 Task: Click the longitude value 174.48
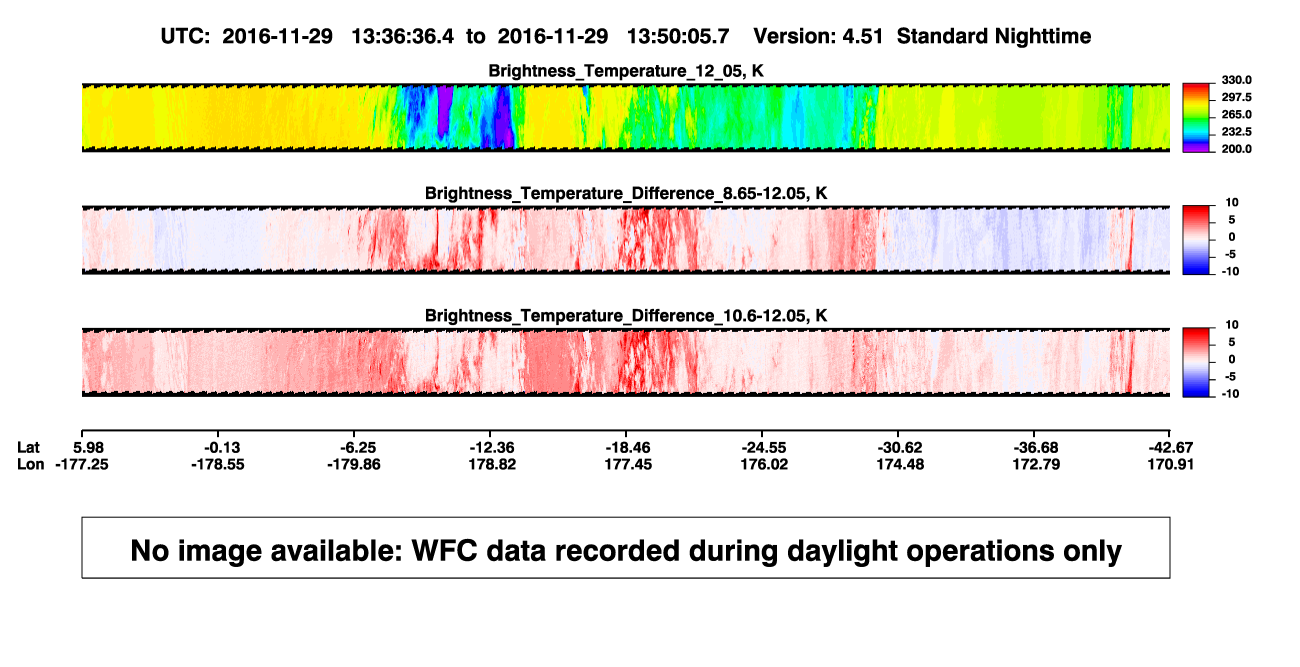[x=899, y=464]
